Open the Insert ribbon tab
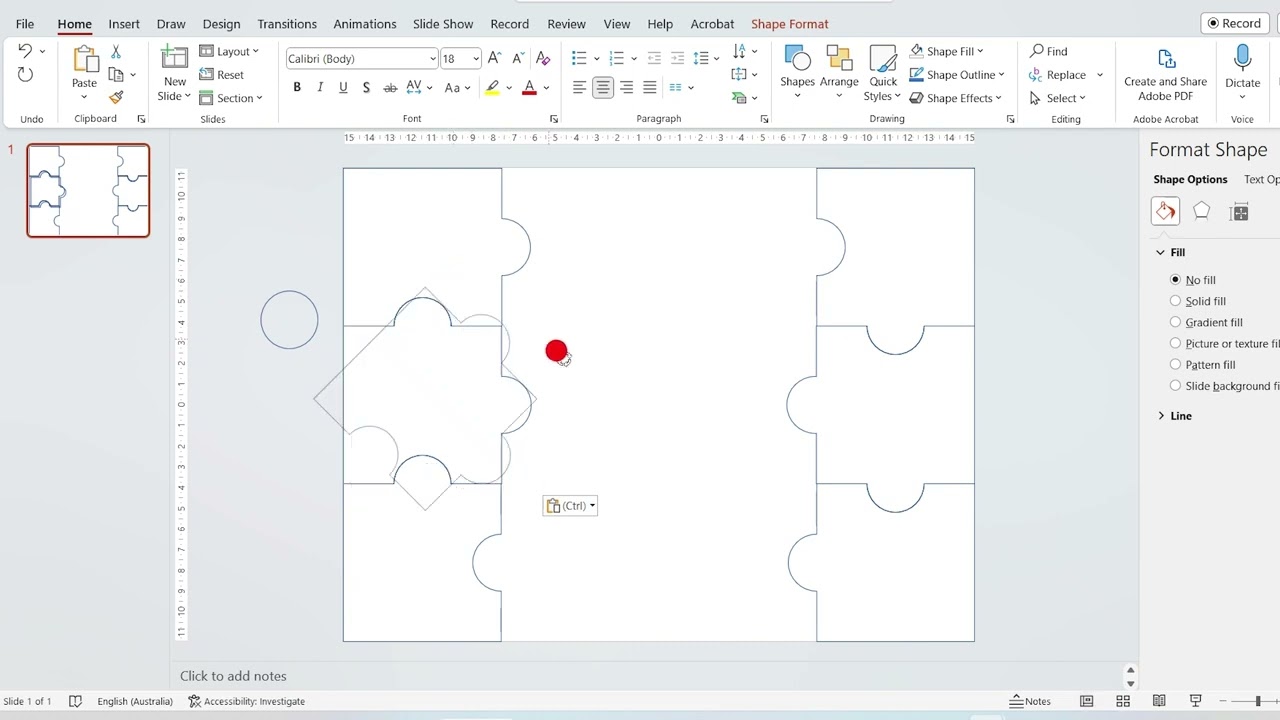 (x=124, y=24)
